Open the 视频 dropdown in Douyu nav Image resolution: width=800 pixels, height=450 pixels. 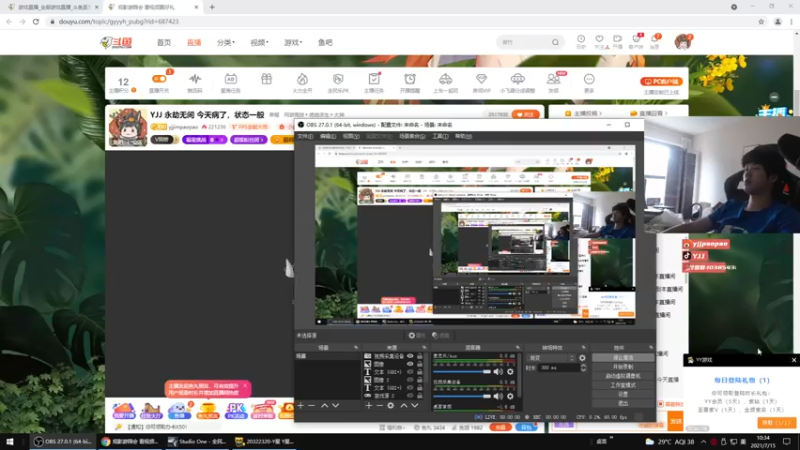259,42
